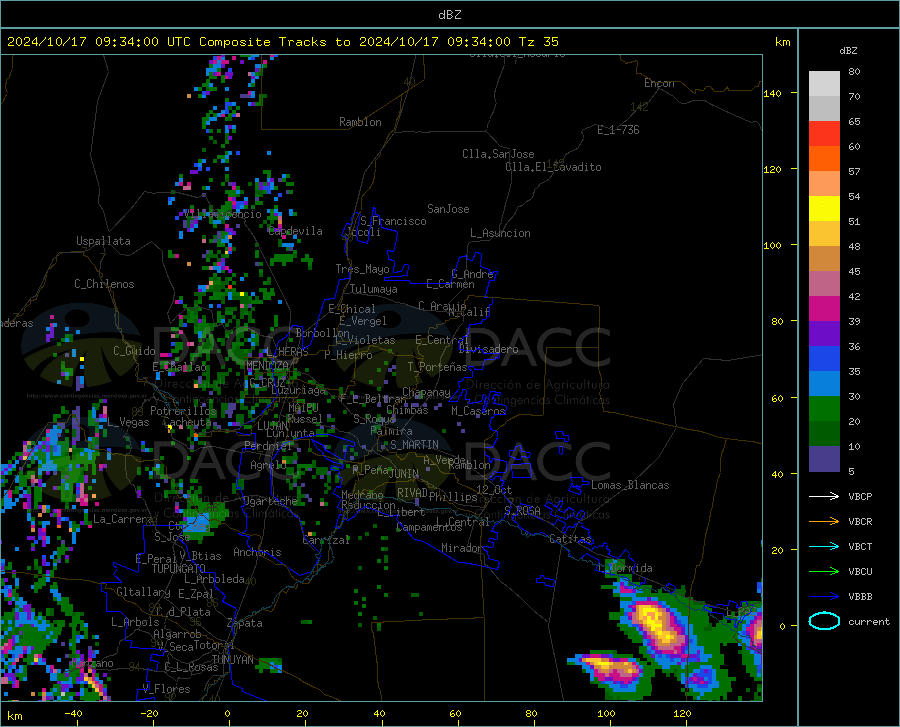Click the 'RIVAD' map label
Viewport: 900px width, 727px height.
point(412,493)
